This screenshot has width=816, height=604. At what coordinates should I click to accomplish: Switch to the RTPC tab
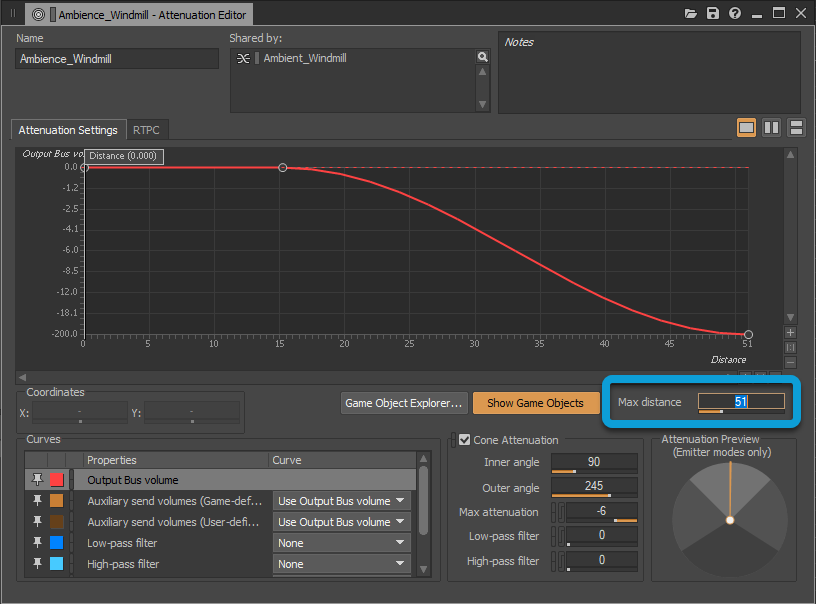[x=146, y=130]
